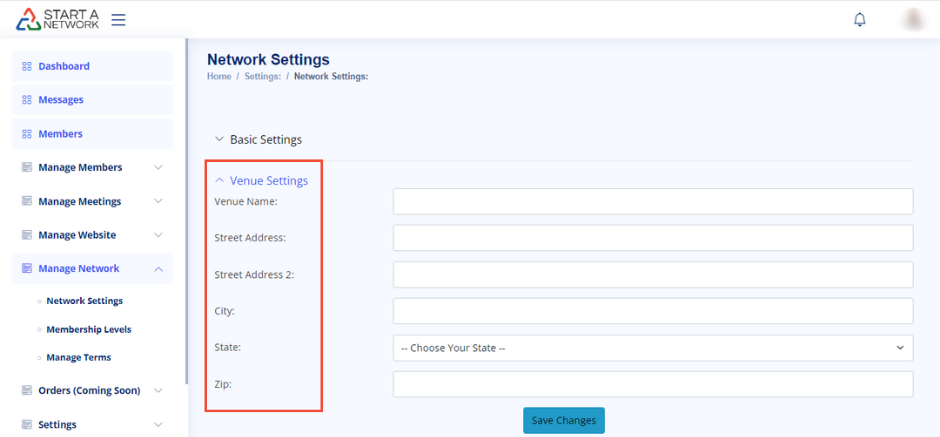The height and width of the screenshot is (437, 940).
Task: Expand the Manage Meetings submenu
Action: click(x=158, y=201)
